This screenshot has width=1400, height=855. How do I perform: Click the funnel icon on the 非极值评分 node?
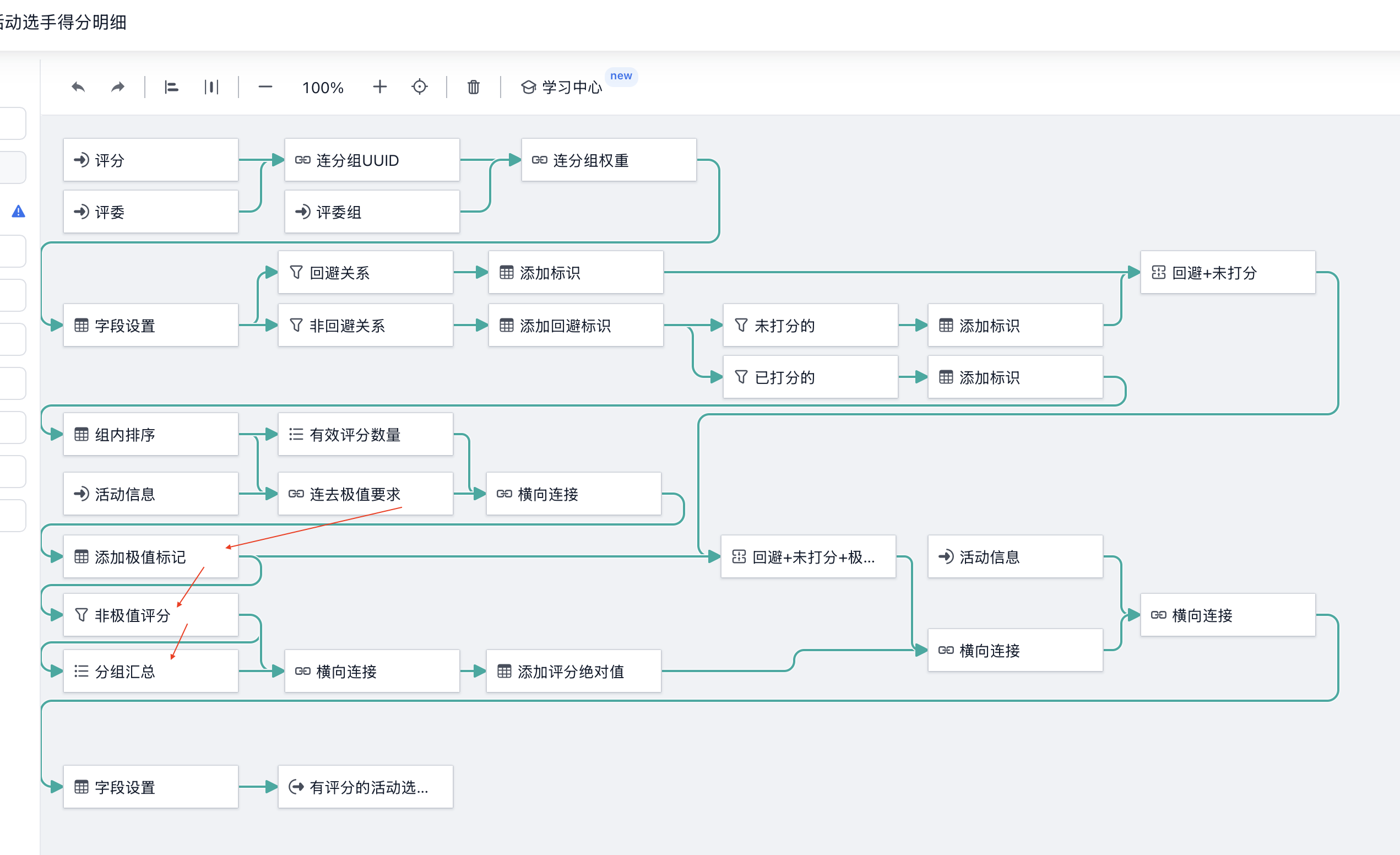click(x=82, y=615)
